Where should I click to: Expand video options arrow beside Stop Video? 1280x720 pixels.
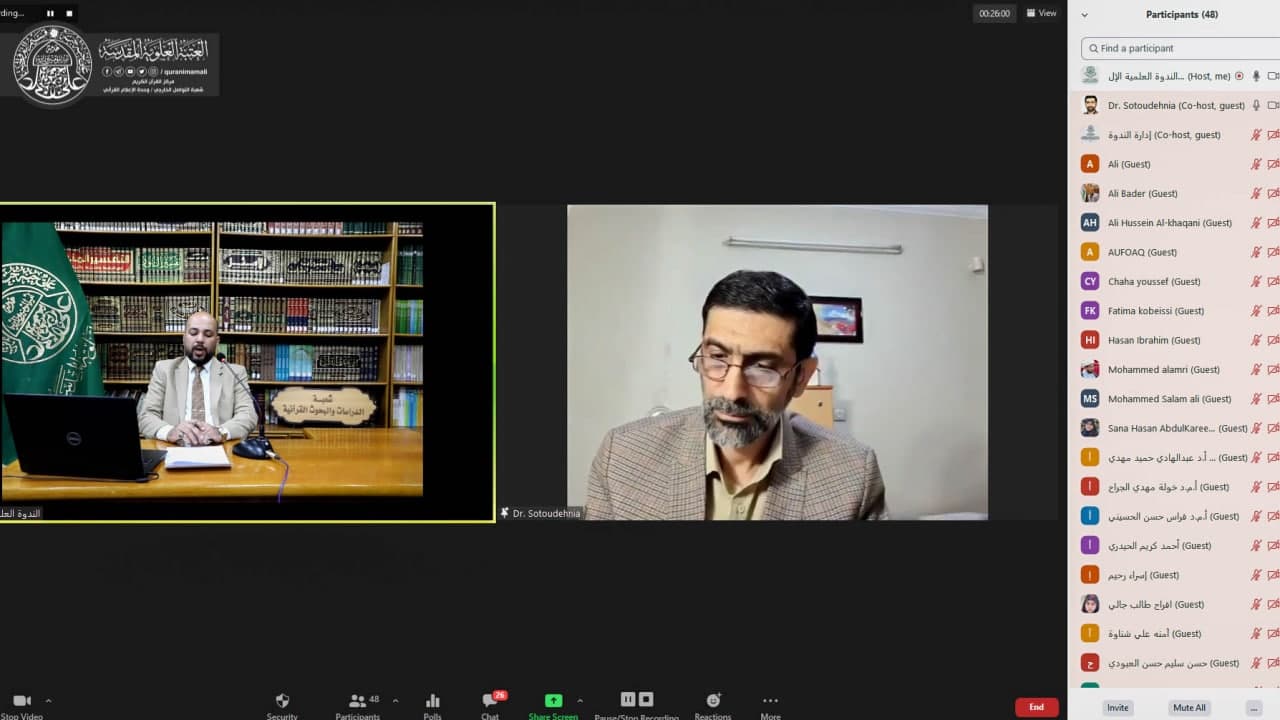click(48, 700)
